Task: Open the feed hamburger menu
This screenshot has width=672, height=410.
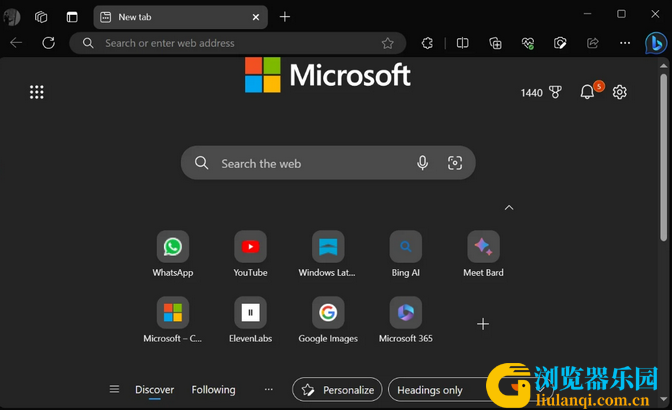Action: click(114, 389)
